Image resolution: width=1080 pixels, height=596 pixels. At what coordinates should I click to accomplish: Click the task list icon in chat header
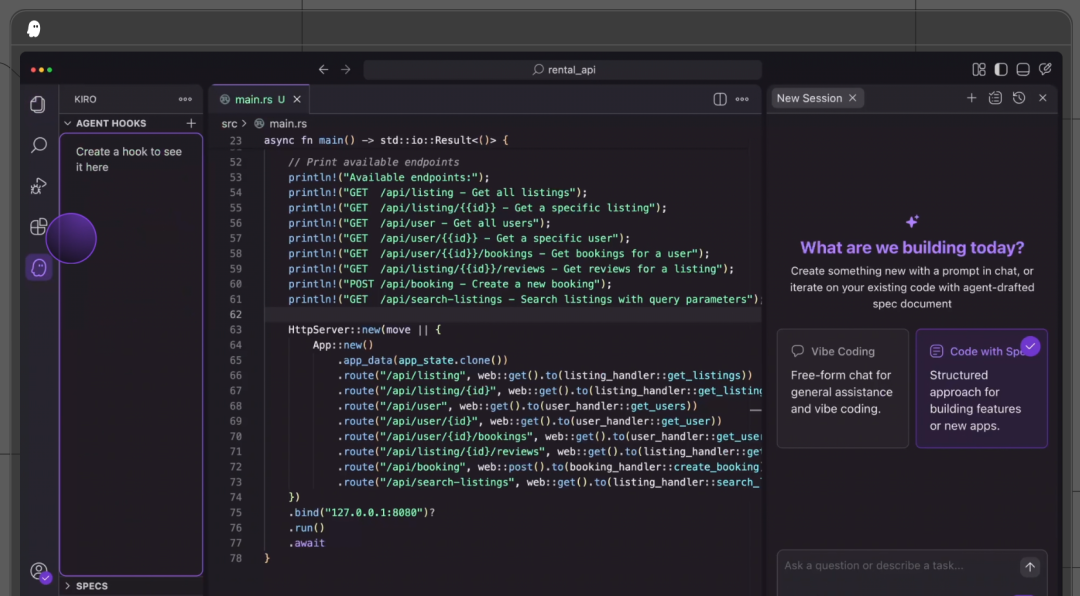tap(995, 98)
